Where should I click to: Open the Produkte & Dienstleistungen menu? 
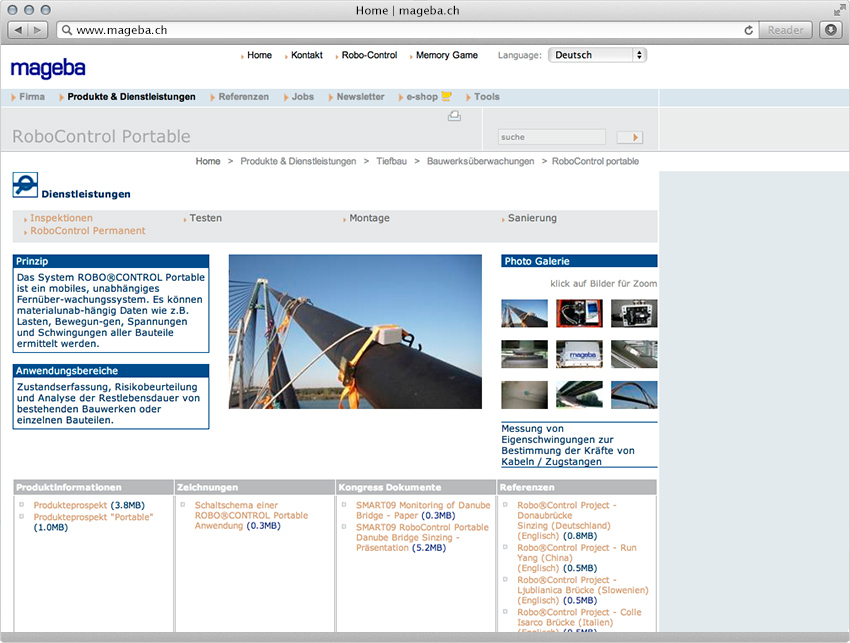(131, 97)
